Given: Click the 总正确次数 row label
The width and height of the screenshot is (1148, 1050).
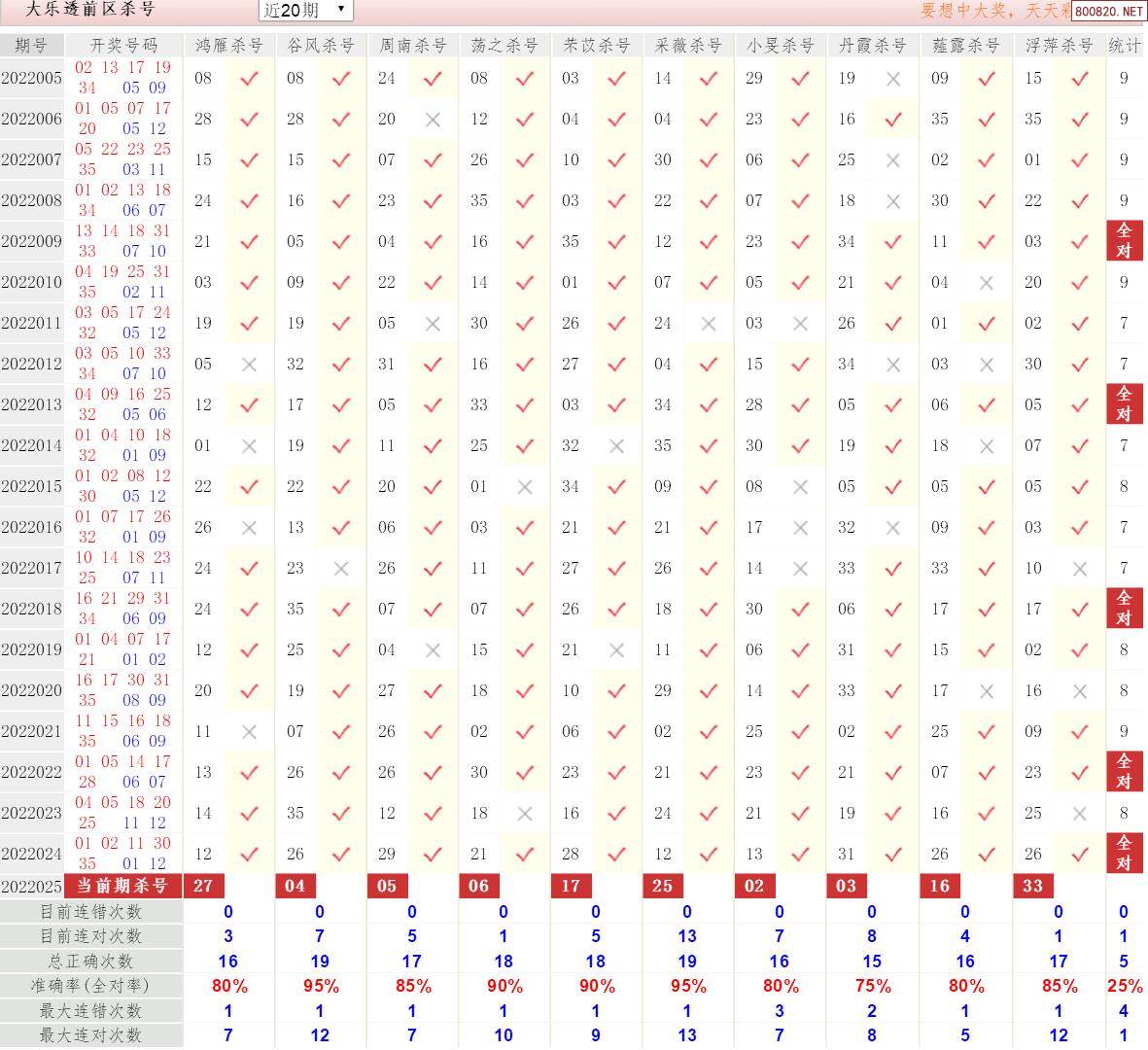Looking at the screenshot, I should pos(90,962).
